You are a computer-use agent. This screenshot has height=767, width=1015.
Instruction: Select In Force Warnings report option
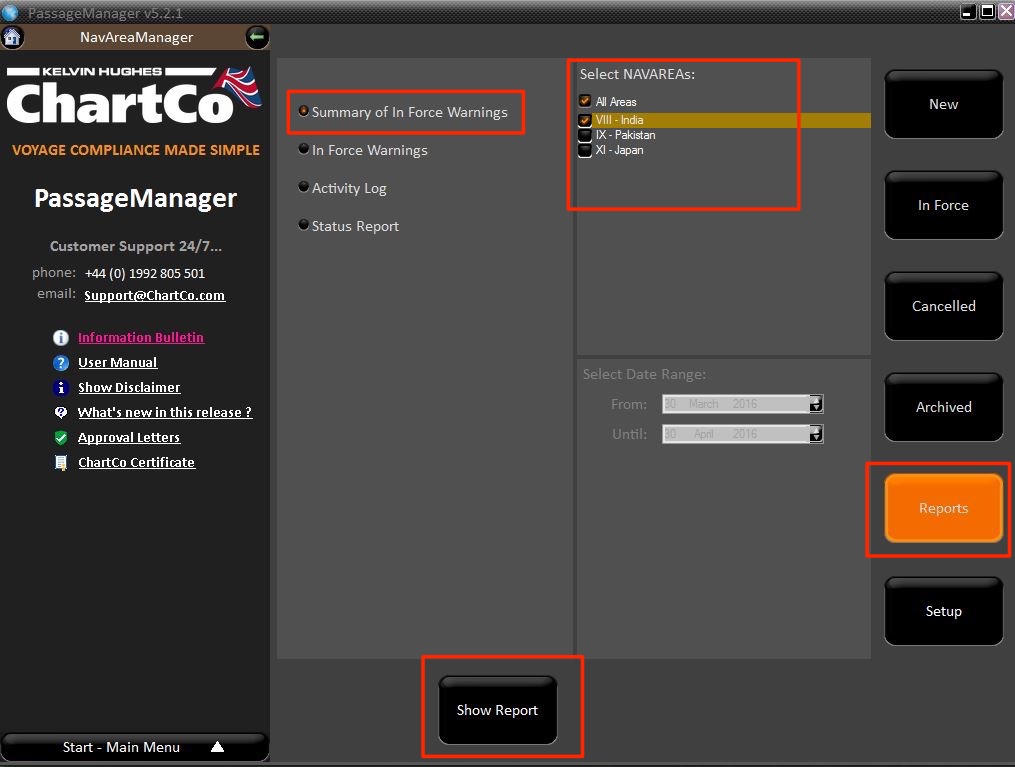[x=362, y=150]
